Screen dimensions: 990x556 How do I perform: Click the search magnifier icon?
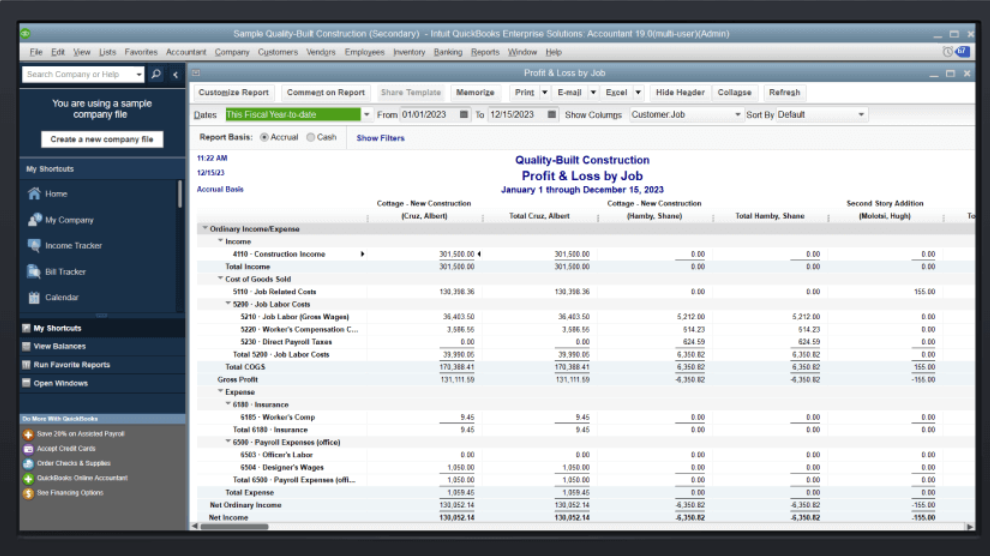[x=156, y=74]
